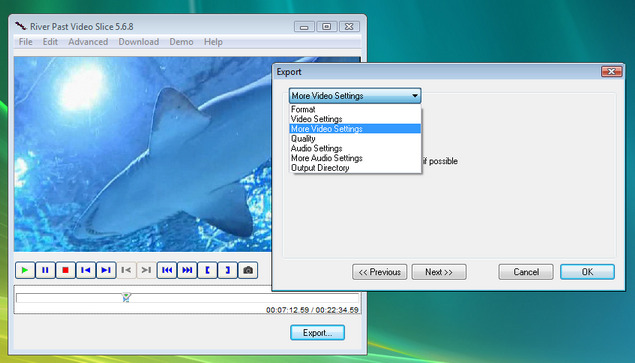Select Video Settings in the dropdown list
The width and height of the screenshot is (635, 363).
point(355,119)
